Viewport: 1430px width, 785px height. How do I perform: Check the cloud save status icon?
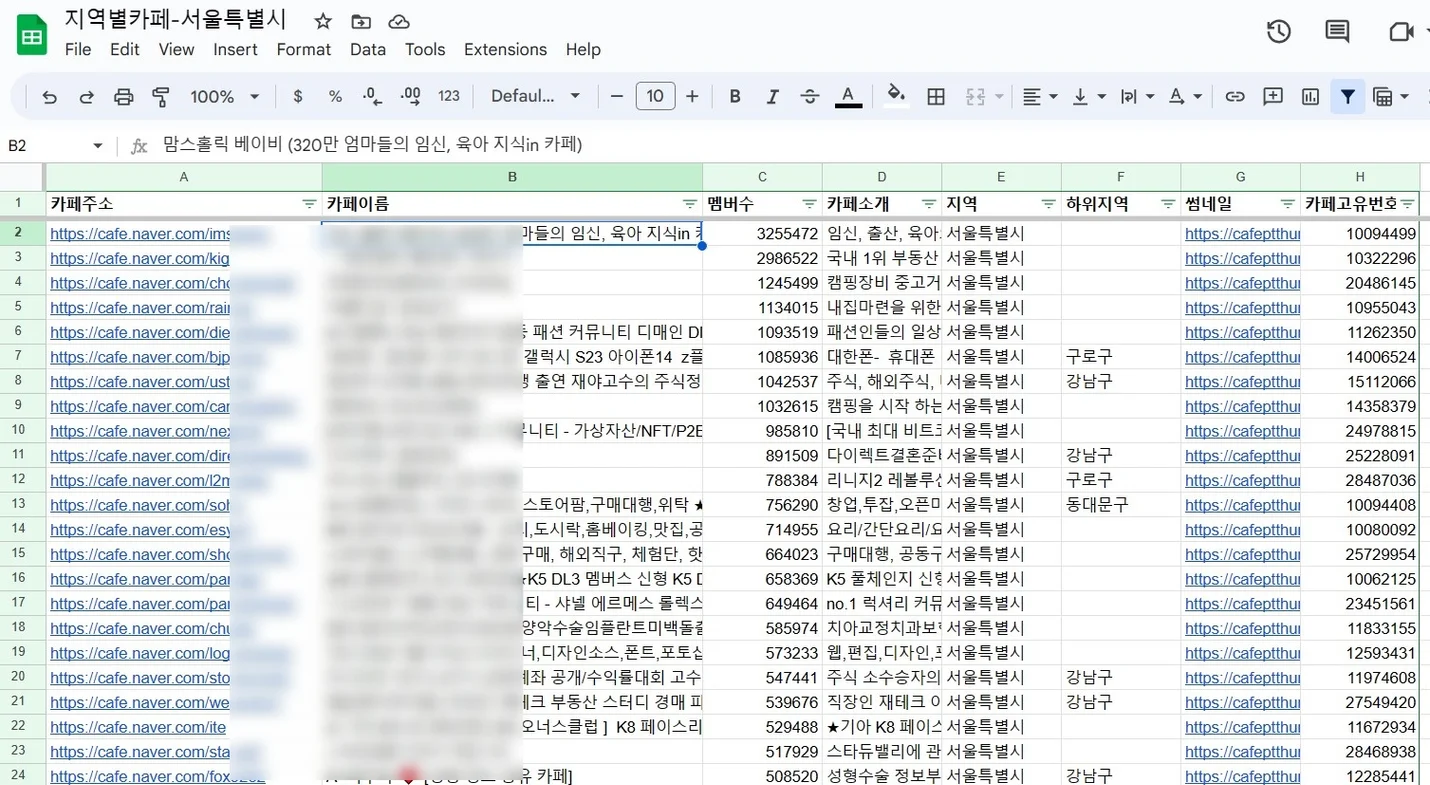point(399,21)
